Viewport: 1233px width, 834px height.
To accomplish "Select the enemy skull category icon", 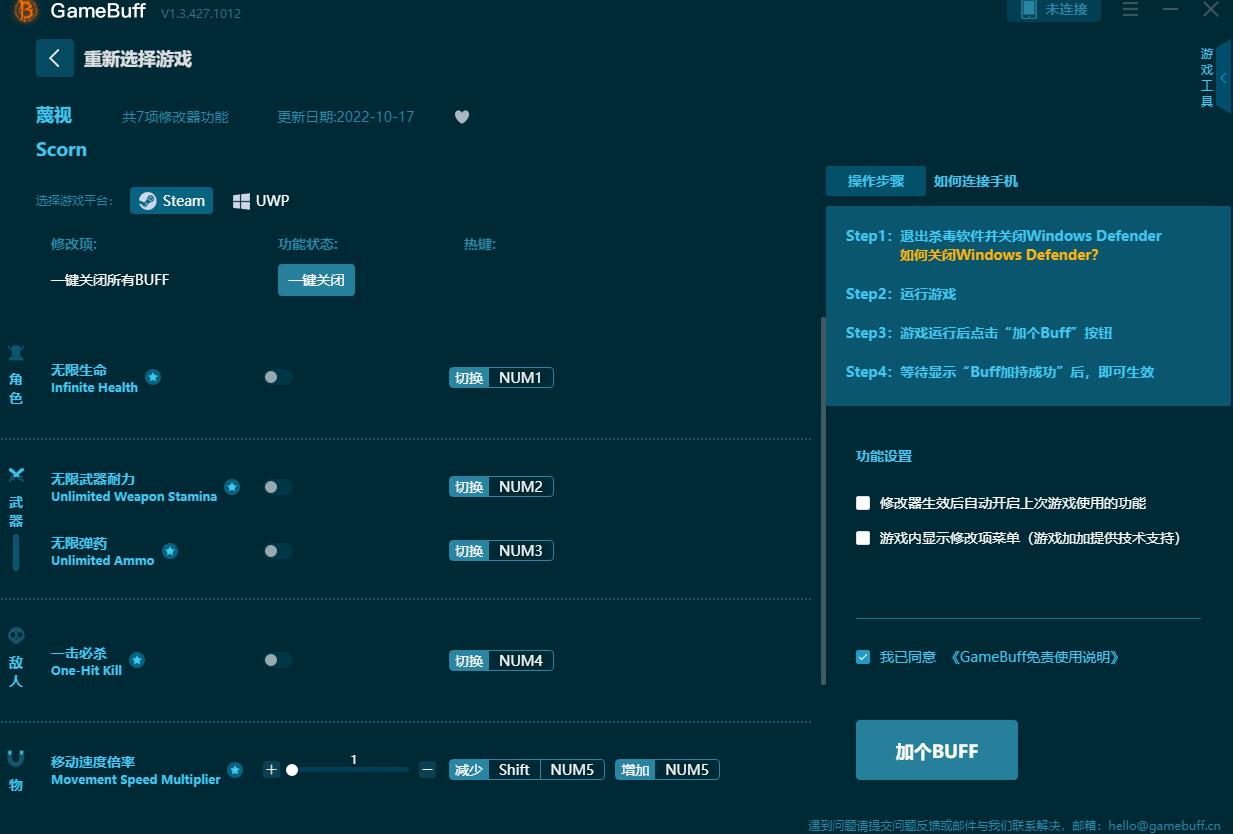I will tap(16, 635).
